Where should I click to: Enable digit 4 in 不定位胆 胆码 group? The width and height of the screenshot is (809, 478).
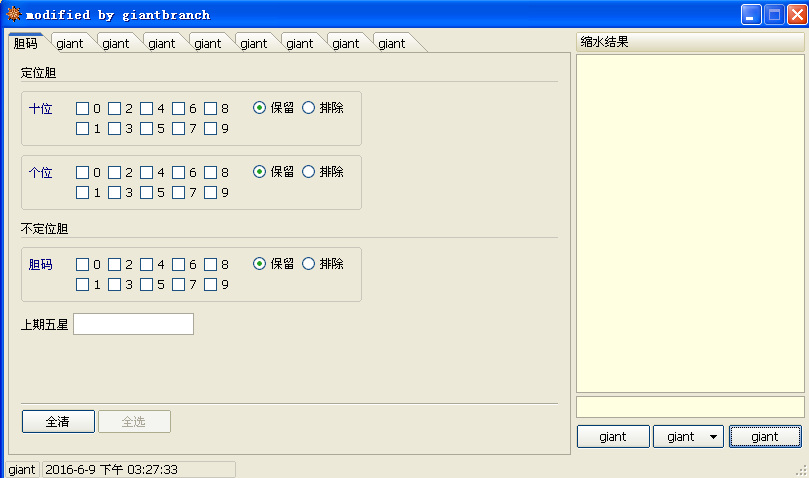tap(147, 264)
